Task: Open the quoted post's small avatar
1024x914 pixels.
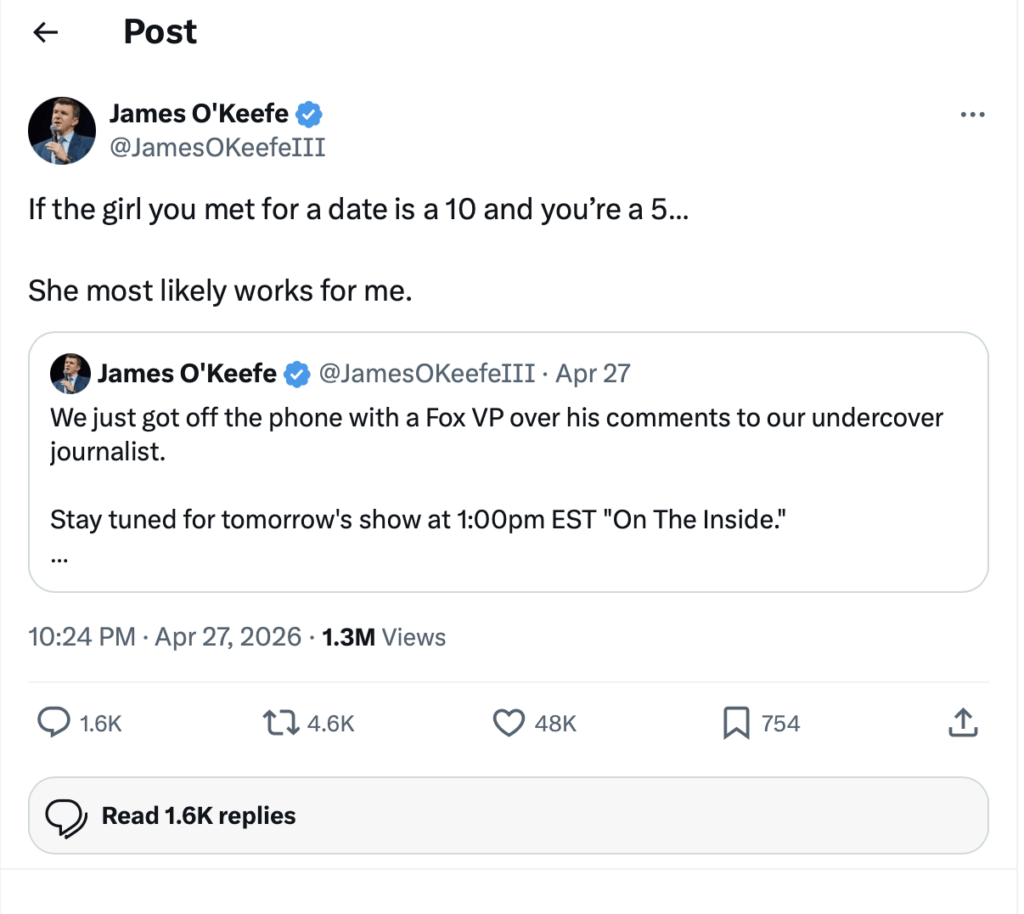Action: pos(71,374)
